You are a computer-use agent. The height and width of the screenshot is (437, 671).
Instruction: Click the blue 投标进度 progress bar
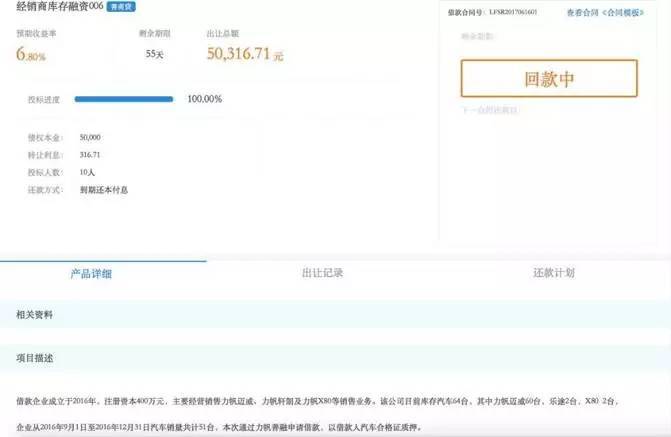[x=124, y=99]
